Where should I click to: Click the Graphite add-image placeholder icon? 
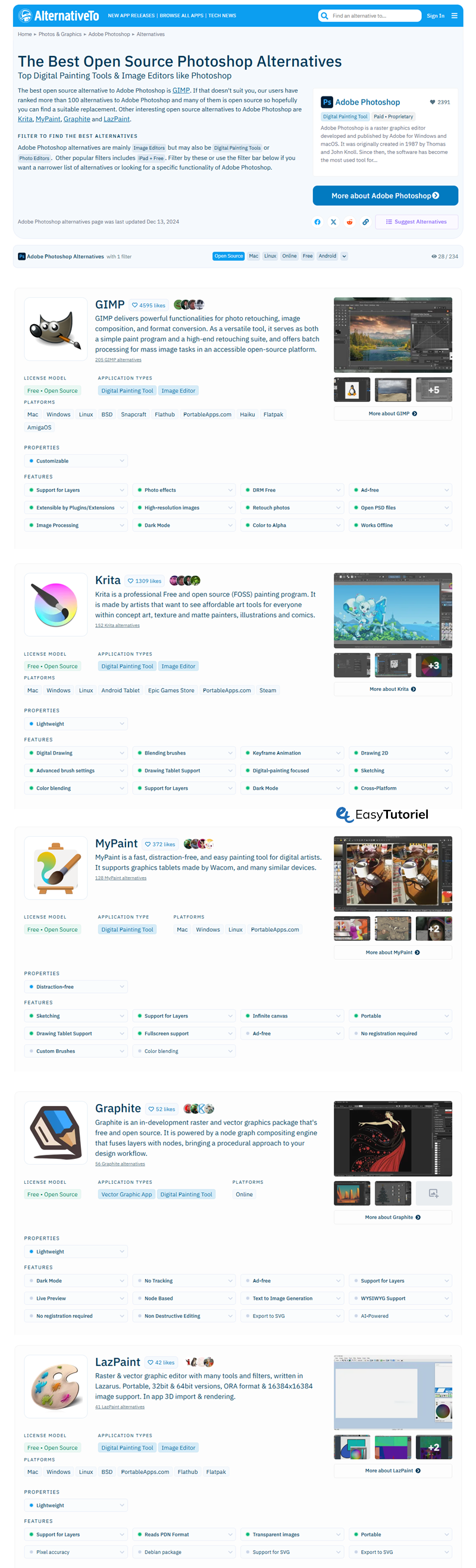pyautogui.click(x=433, y=1193)
